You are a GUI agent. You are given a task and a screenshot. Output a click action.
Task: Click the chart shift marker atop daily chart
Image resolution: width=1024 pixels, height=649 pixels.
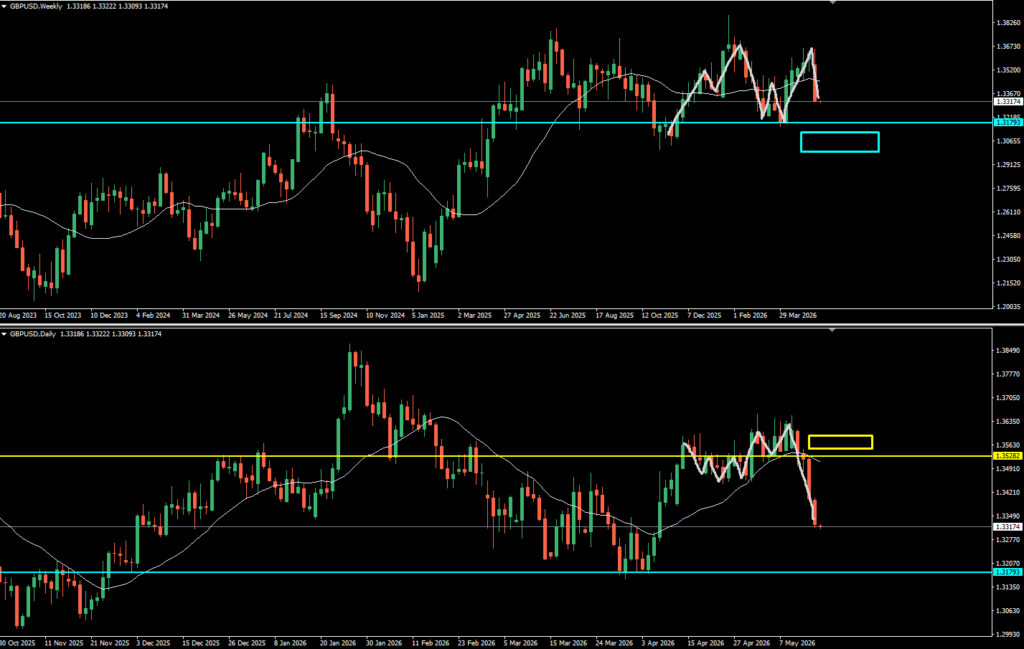coord(832,330)
